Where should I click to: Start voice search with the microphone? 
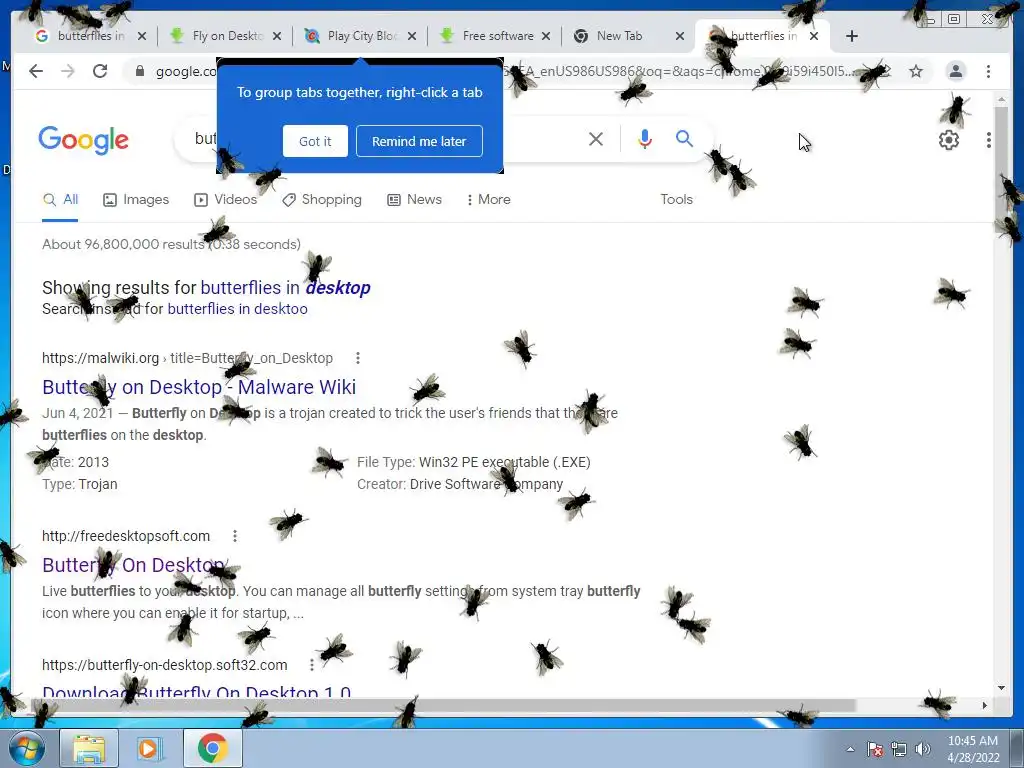[x=645, y=139]
